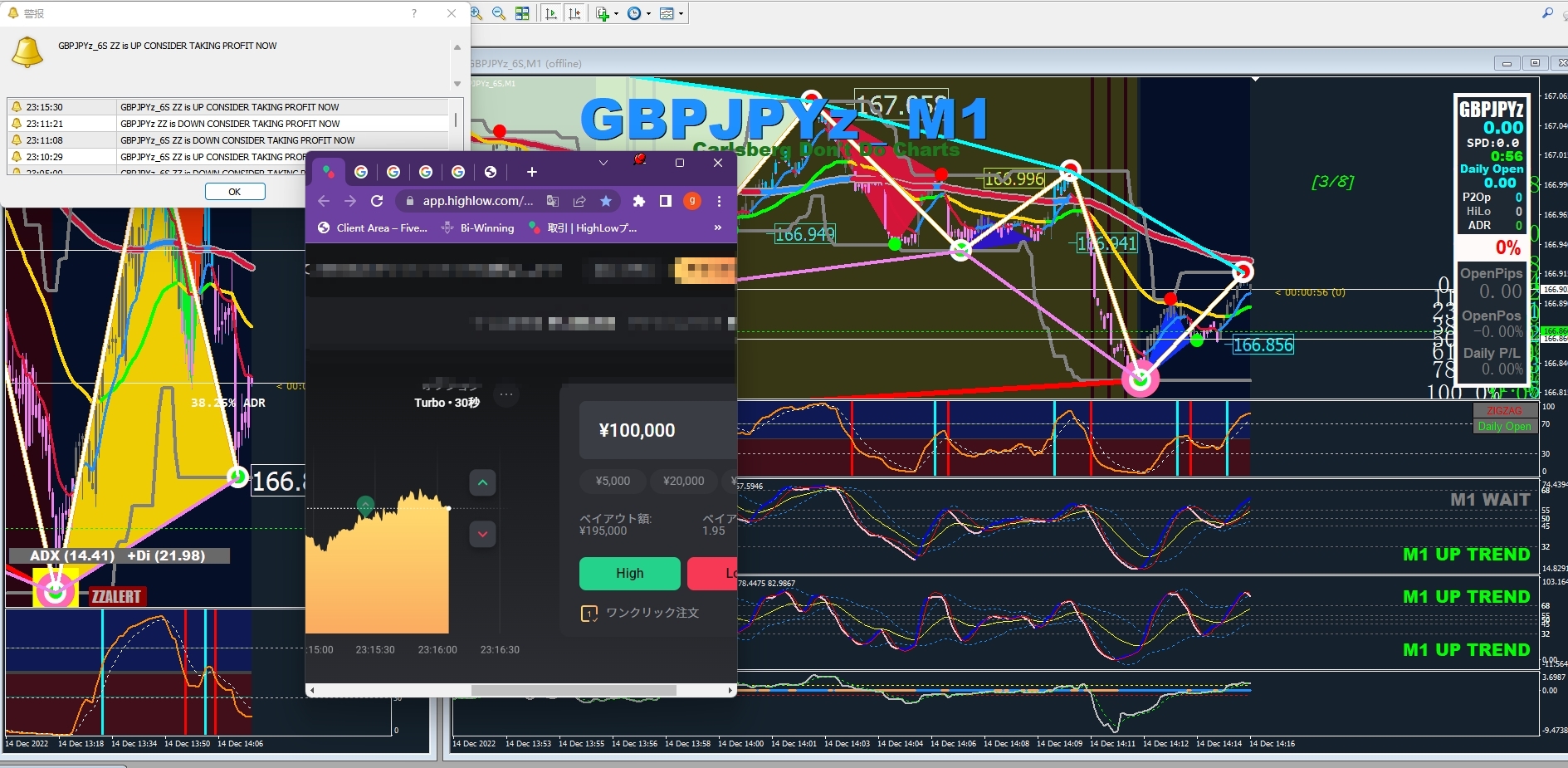Select the 23:15:30 alert row

(228, 107)
